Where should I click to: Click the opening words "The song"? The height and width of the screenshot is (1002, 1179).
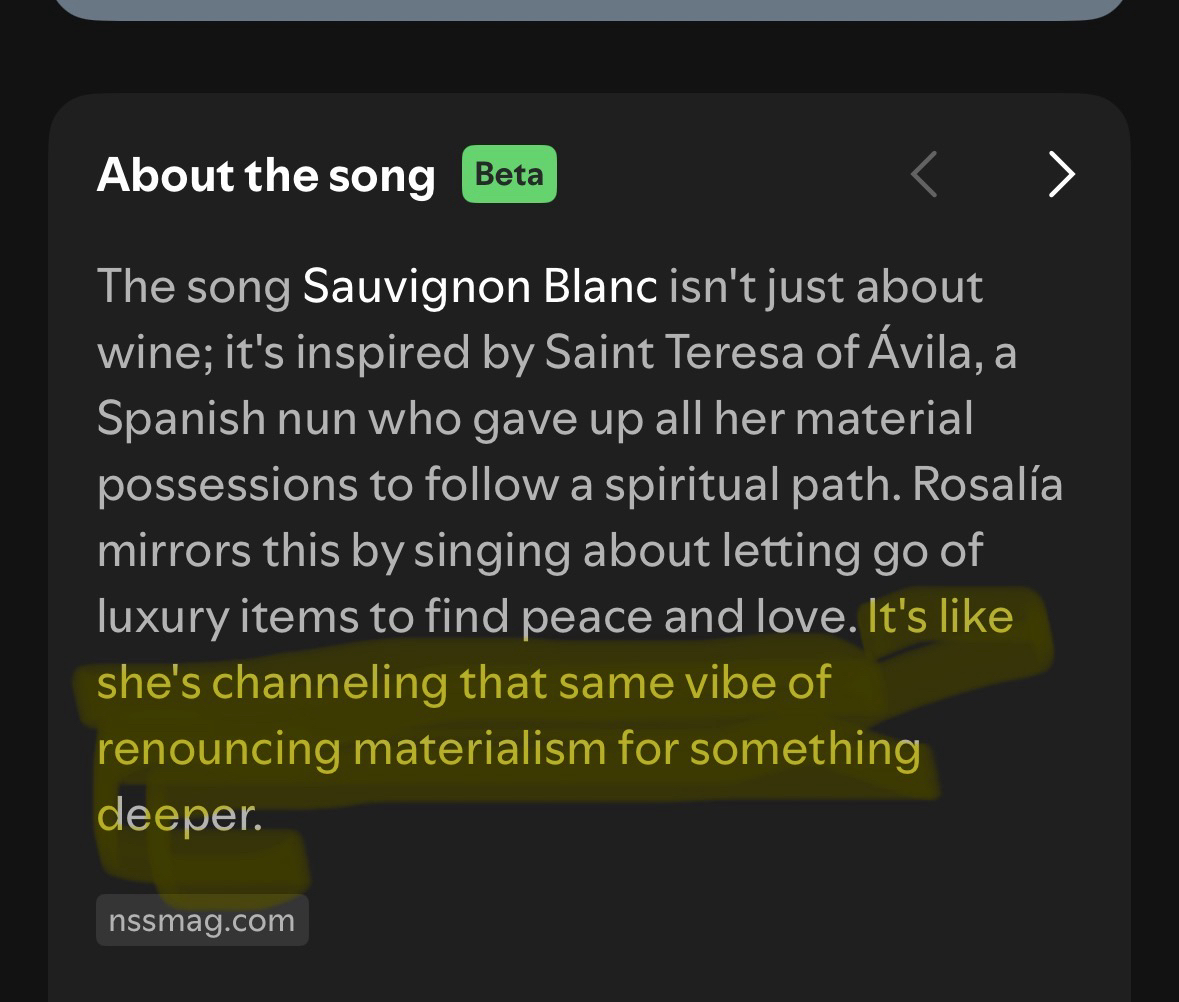pos(194,287)
